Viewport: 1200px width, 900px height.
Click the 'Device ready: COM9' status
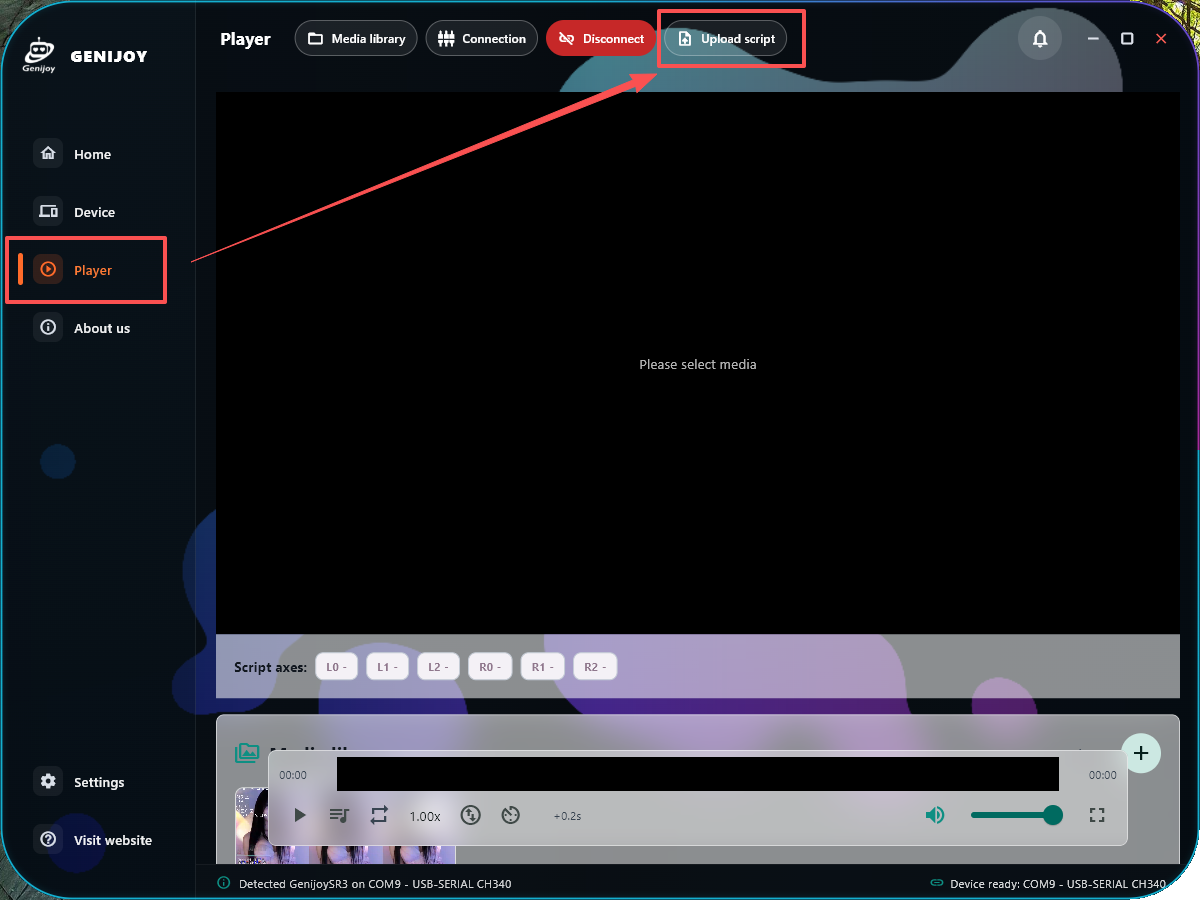[x=1048, y=884]
